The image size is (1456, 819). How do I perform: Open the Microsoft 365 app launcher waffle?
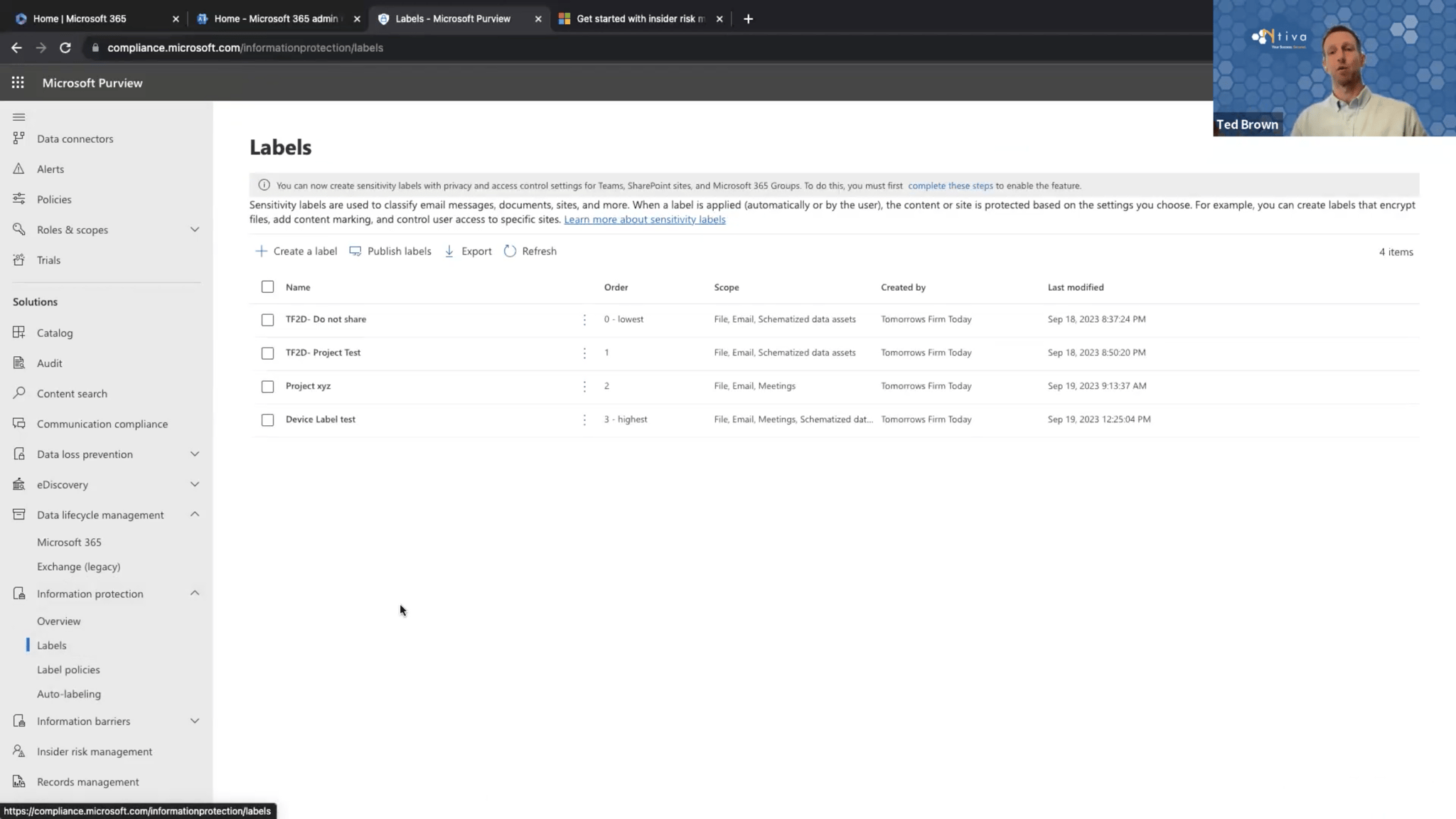[x=18, y=82]
